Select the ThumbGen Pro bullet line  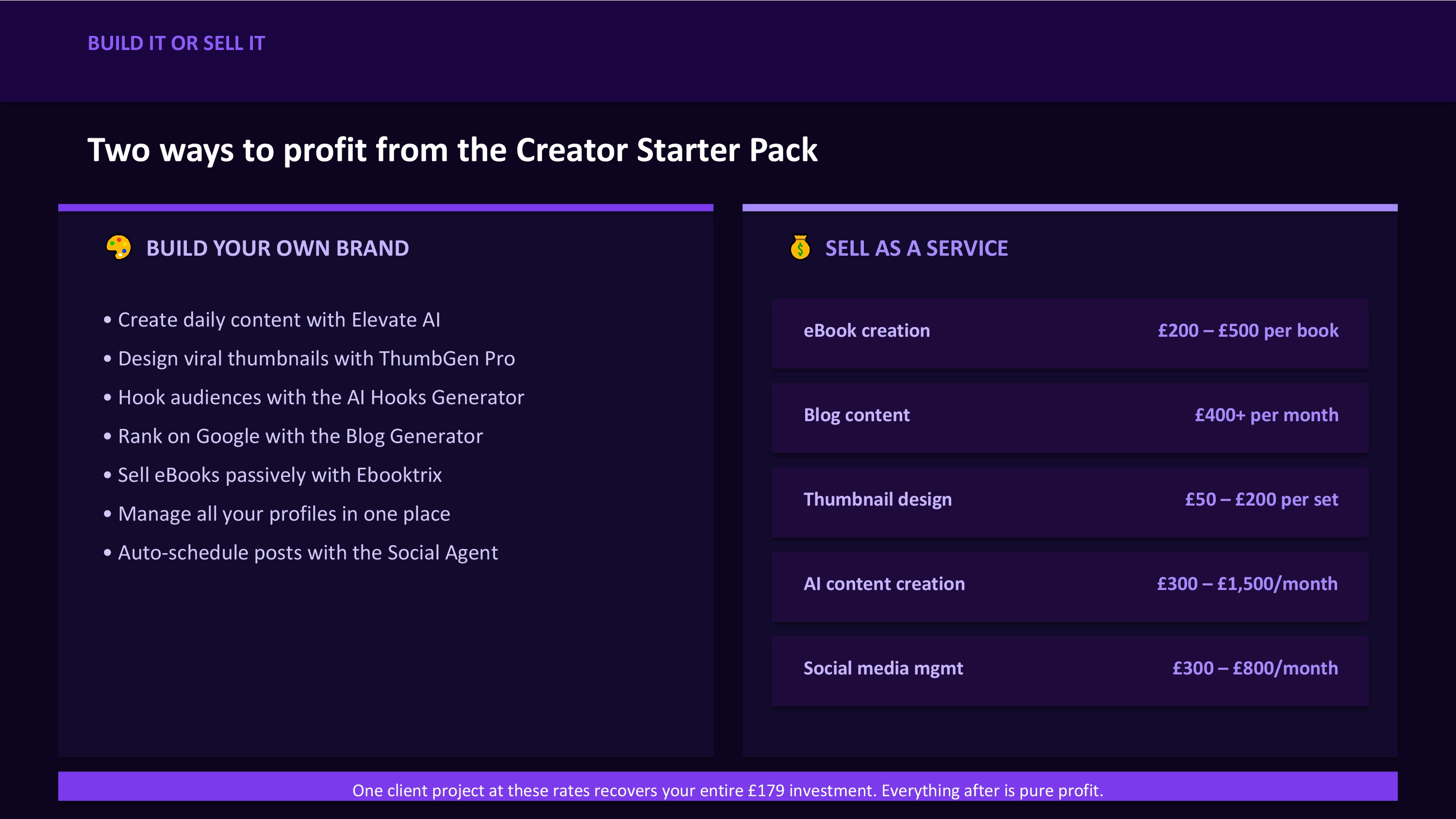pyautogui.click(x=310, y=359)
